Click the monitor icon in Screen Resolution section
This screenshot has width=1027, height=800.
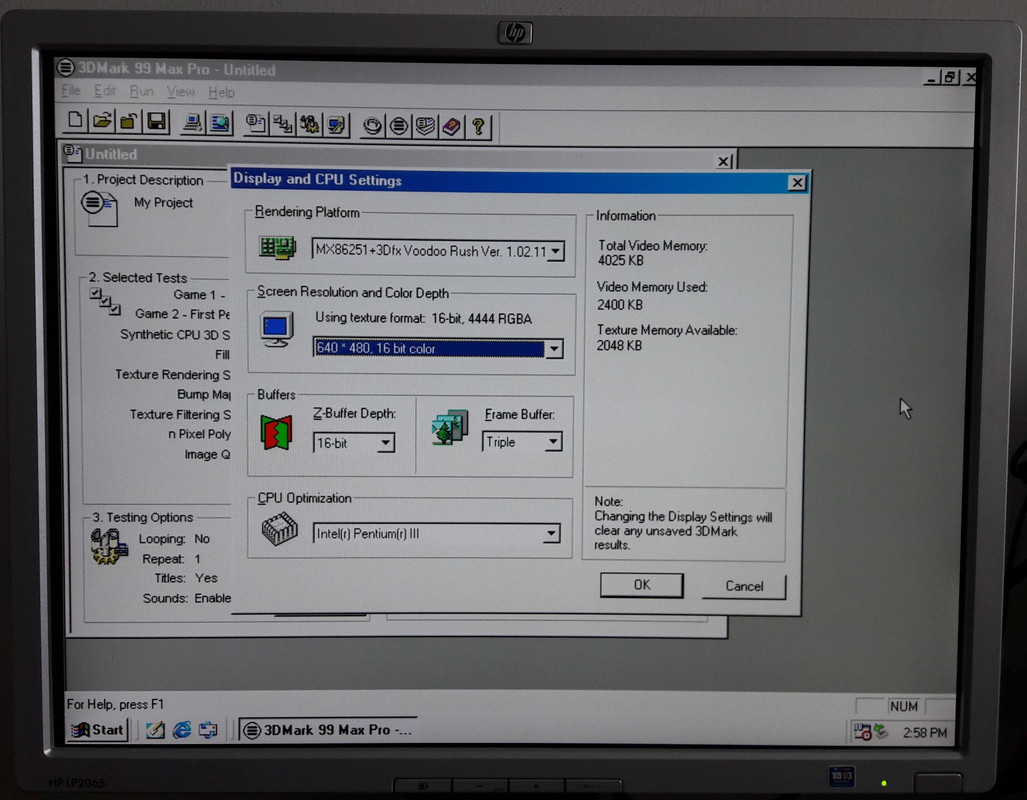coord(276,330)
